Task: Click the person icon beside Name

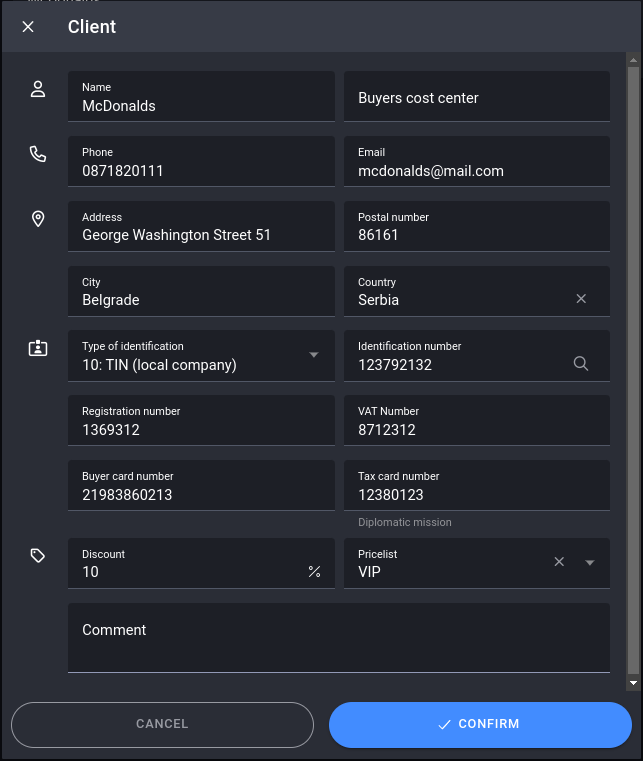Action: pyautogui.click(x=38, y=89)
